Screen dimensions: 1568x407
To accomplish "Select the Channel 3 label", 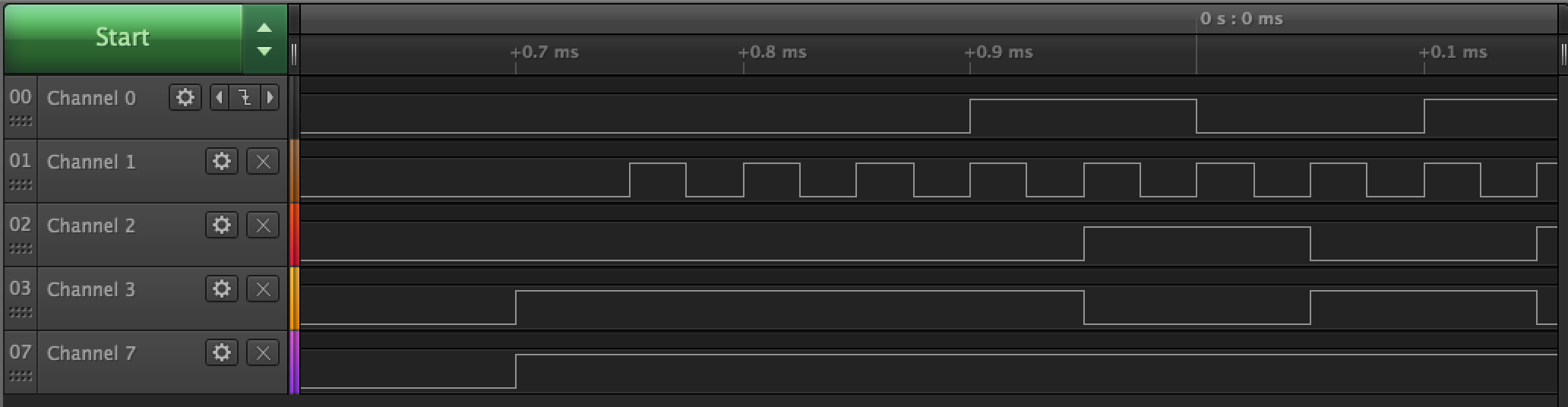I will point(91,289).
